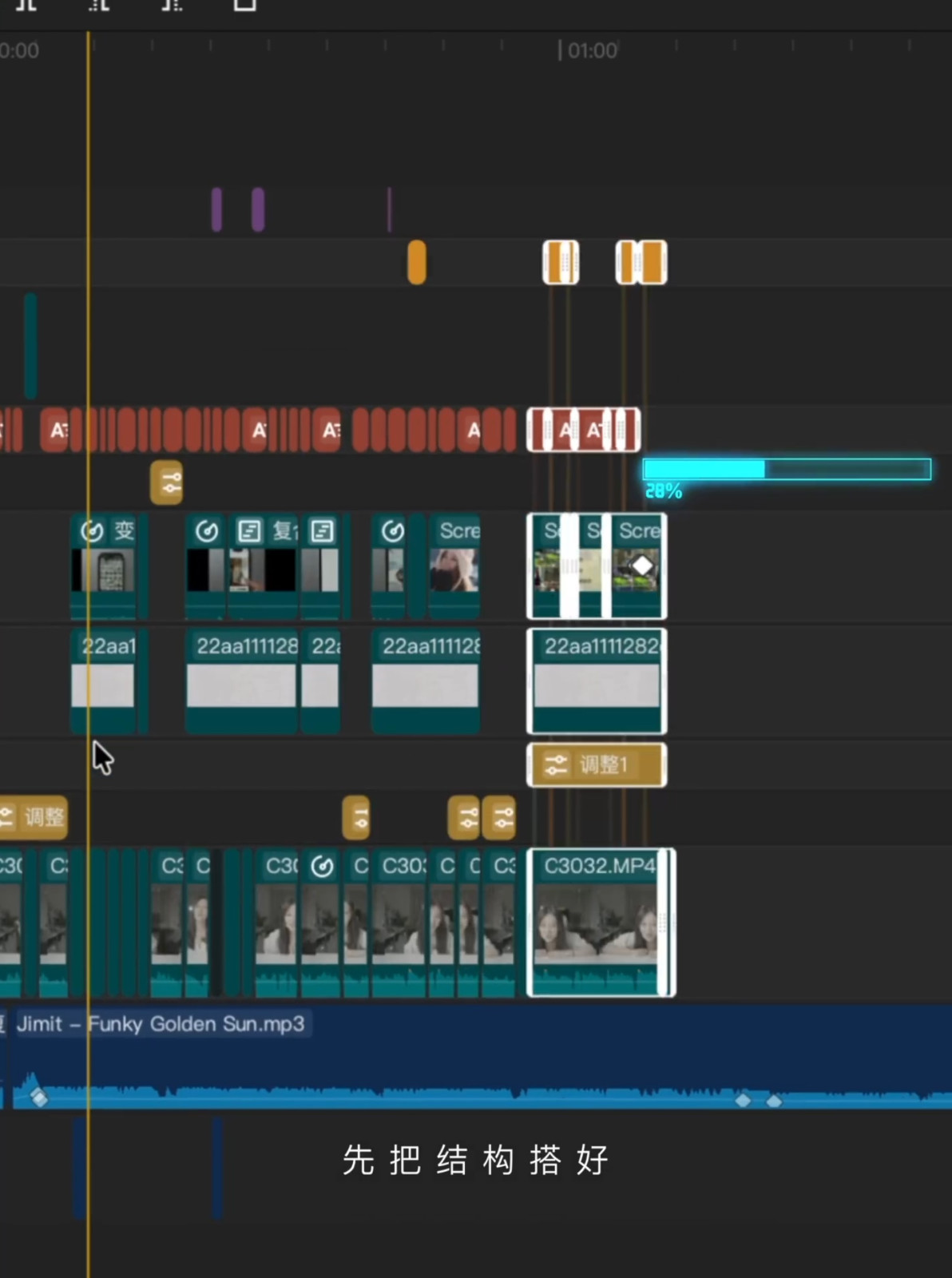Click the sliders icon on the 调整1 clip
Image resolution: width=952 pixels, height=1278 pixels.
click(x=555, y=765)
